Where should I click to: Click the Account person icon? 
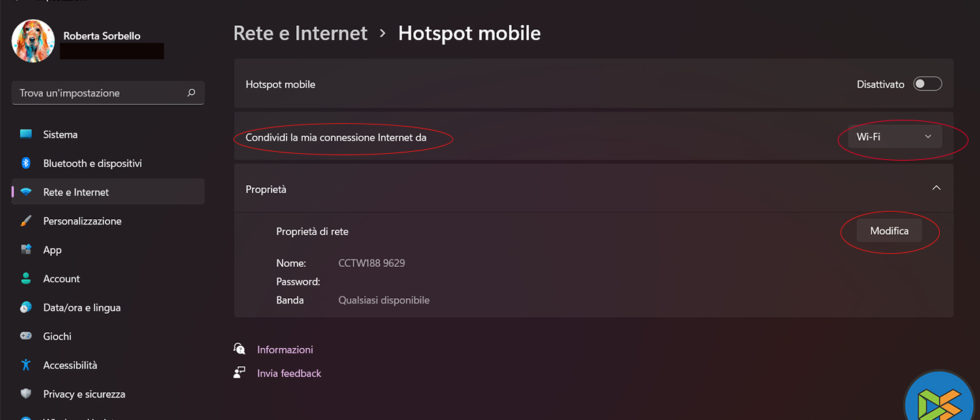26,279
